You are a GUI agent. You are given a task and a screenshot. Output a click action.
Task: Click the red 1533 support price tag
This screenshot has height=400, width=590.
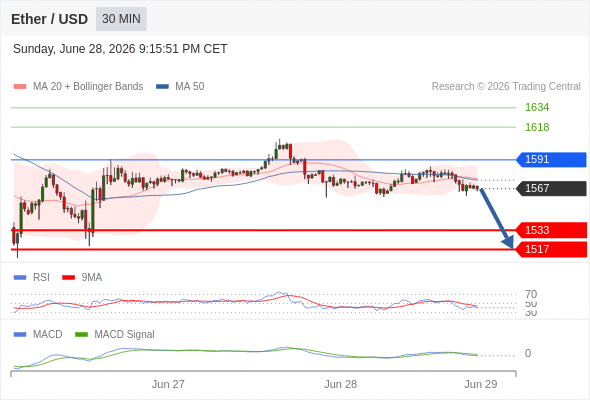[x=551, y=230]
